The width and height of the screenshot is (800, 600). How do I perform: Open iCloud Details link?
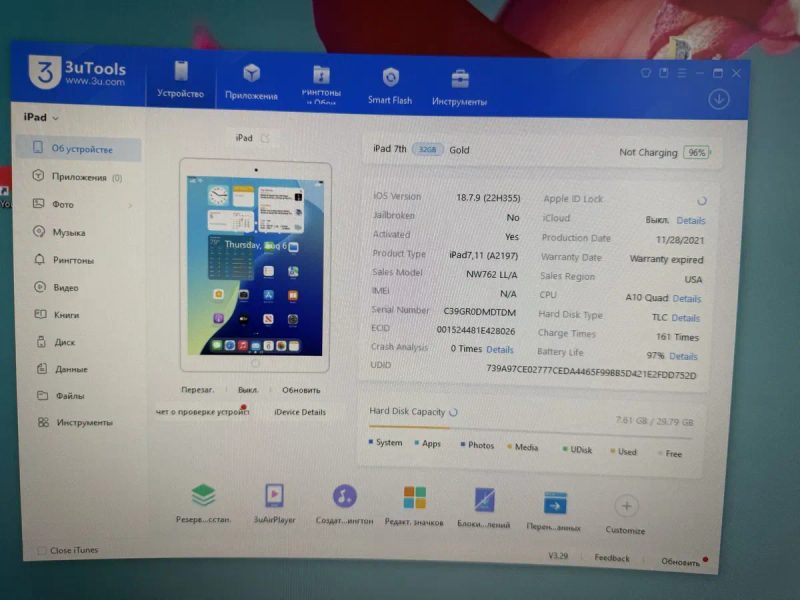tap(691, 220)
